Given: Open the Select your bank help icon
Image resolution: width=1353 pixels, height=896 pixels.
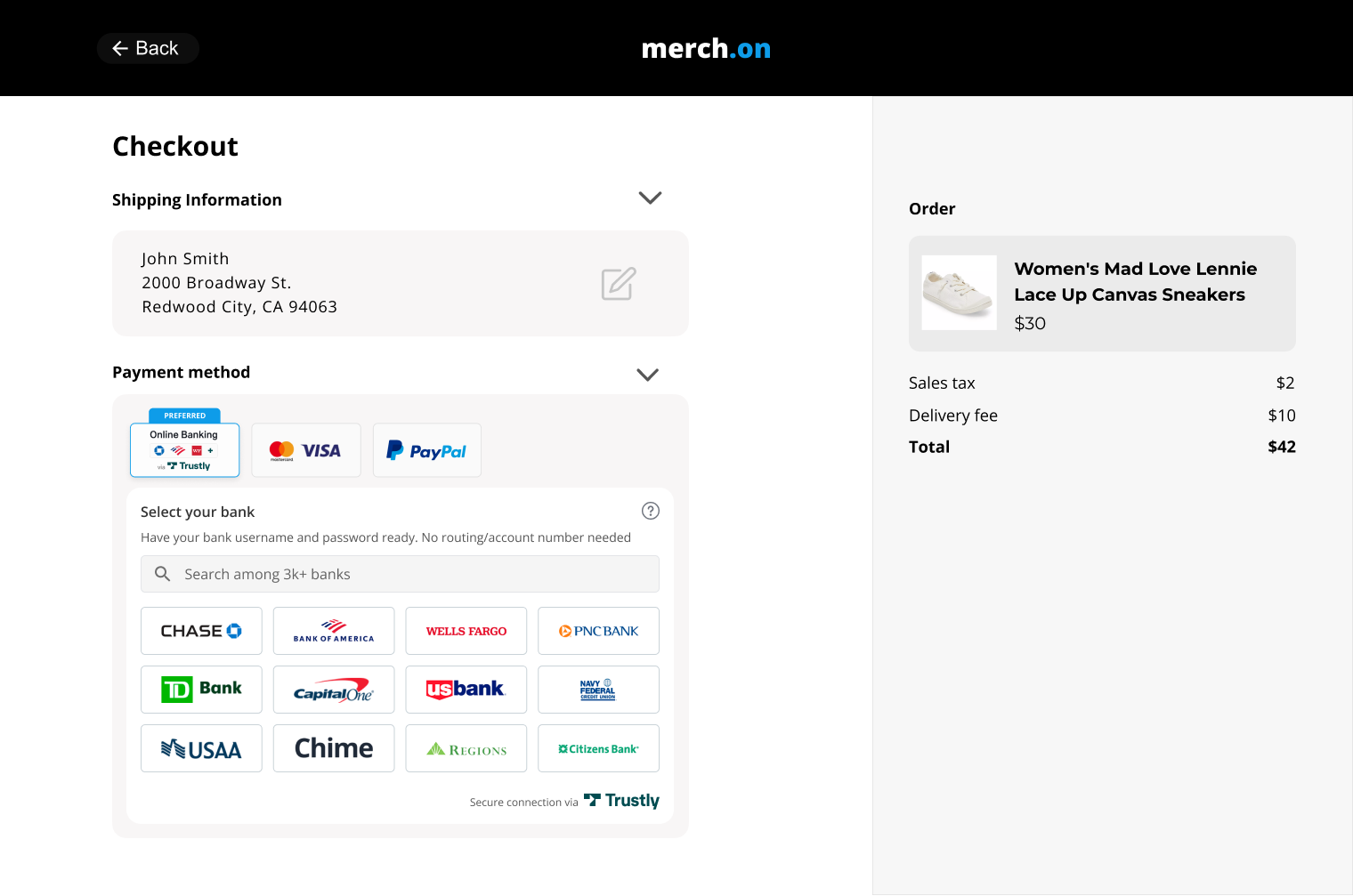Looking at the screenshot, I should coord(651,511).
